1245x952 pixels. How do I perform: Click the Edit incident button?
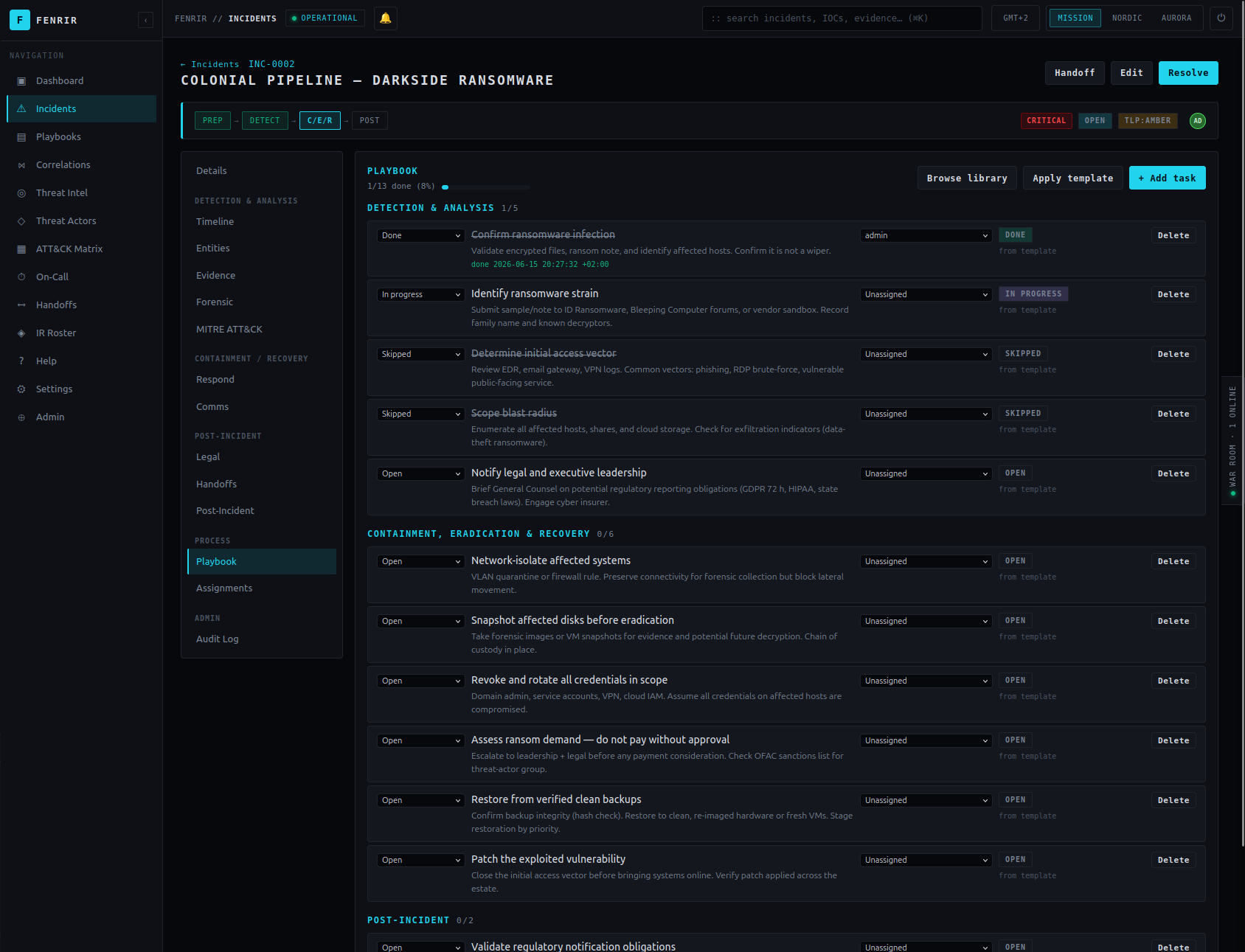1131,73
